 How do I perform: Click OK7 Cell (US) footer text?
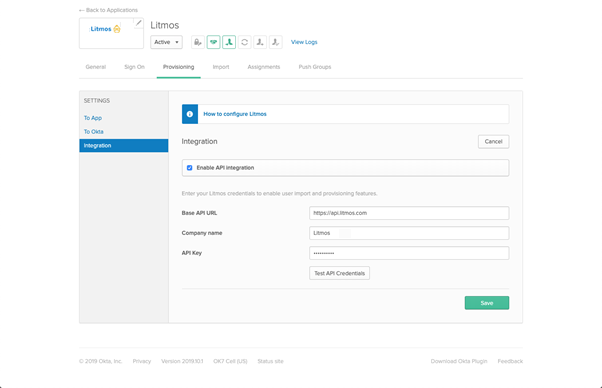(230, 361)
